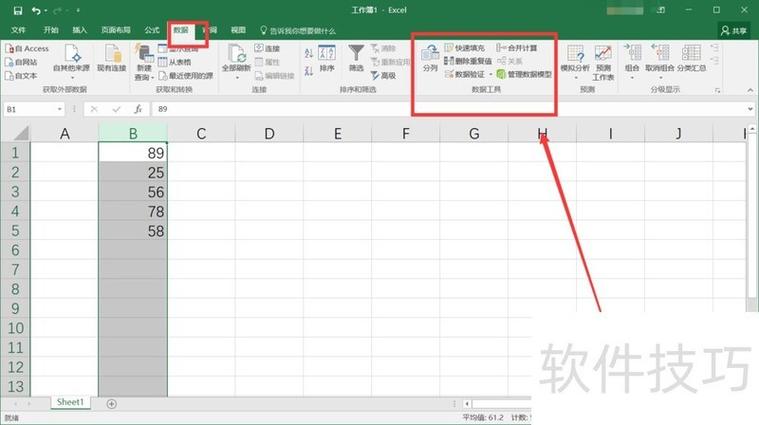This screenshot has width=759, height=425.
Task: Sort ascending with the A-to-Z icon
Action: 309,52
